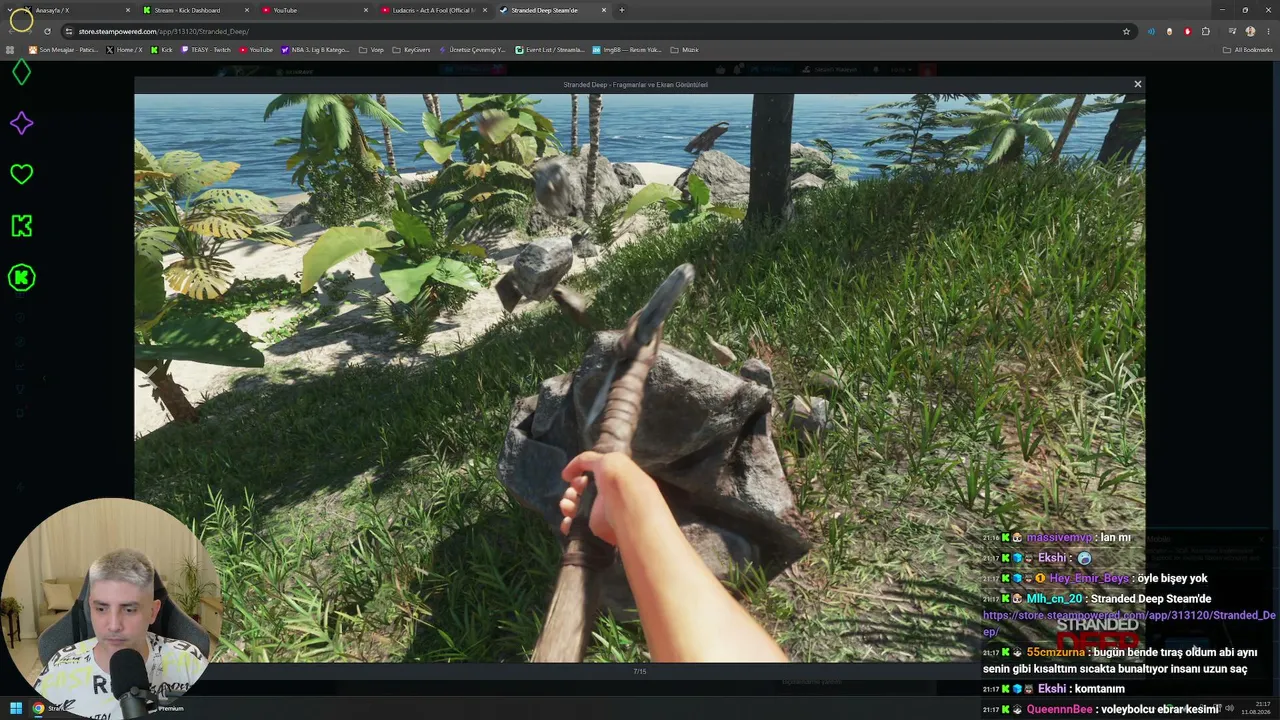Switch to the YouTube browser tab

tap(314, 10)
